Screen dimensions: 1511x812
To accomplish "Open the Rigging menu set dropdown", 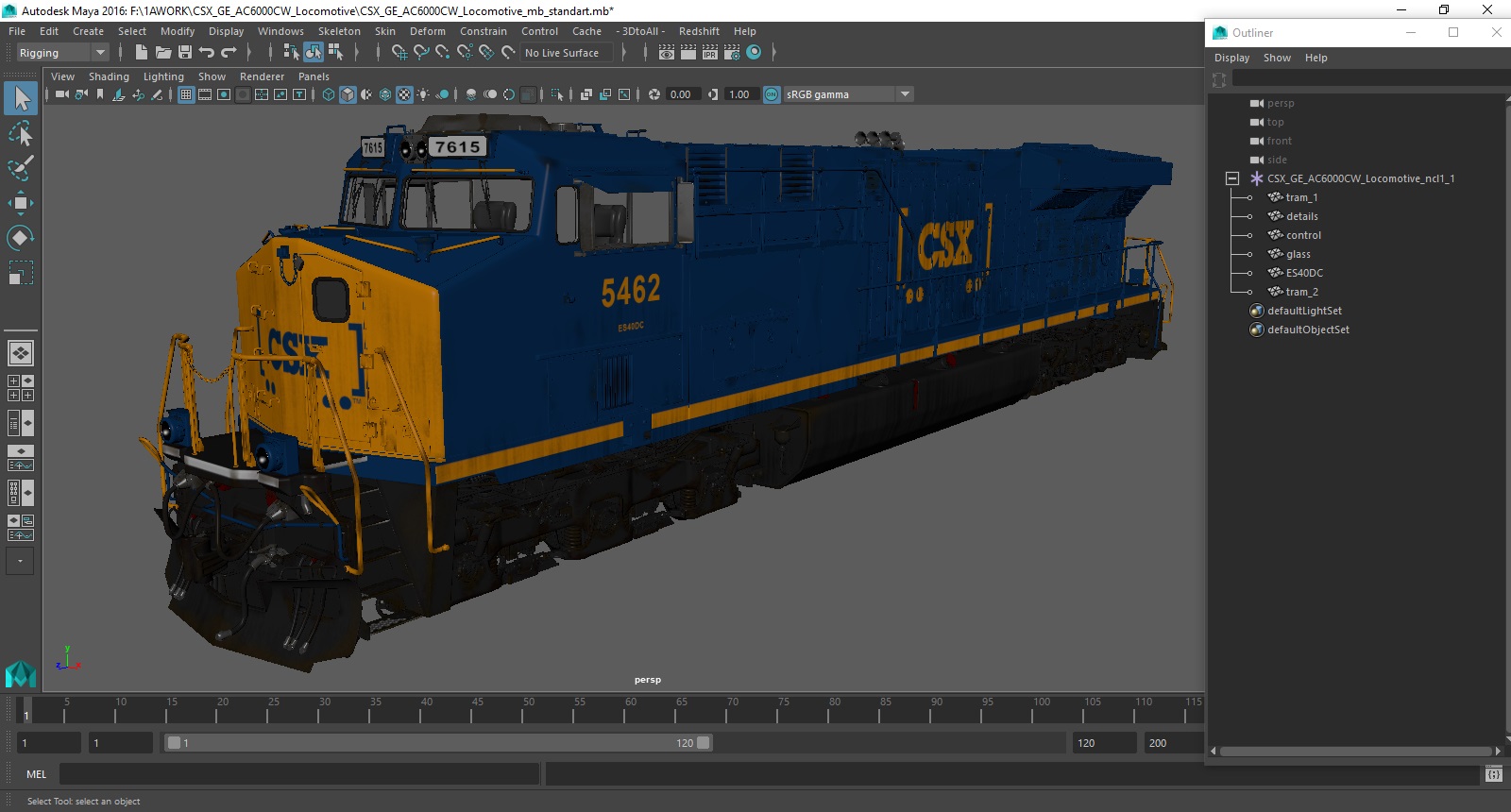I will coord(62,53).
